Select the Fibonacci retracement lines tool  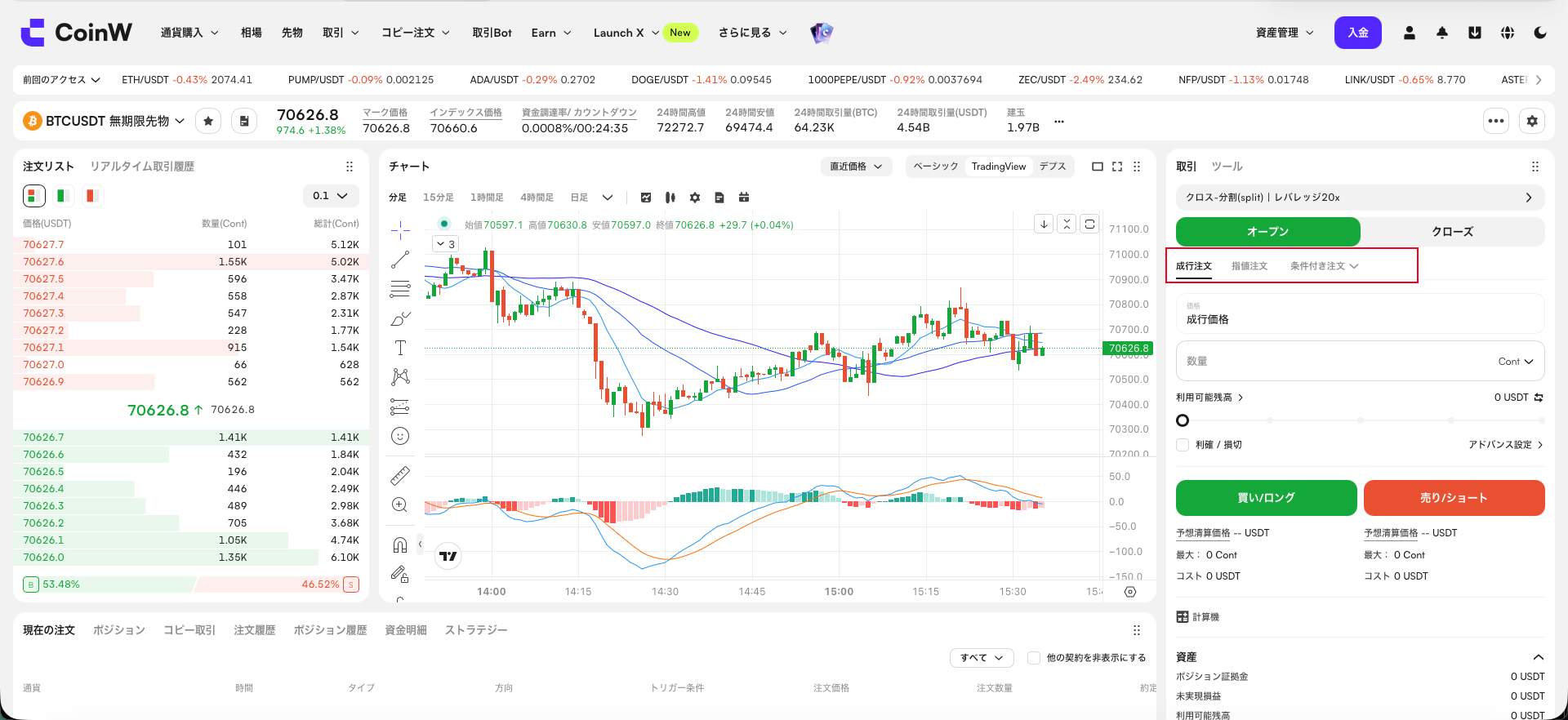[400, 289]
